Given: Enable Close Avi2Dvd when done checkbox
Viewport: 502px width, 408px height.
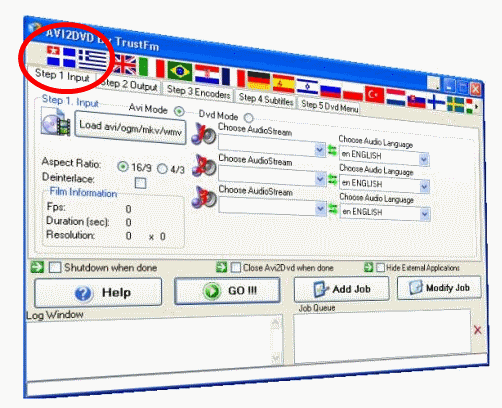Looking at the screenshot, I should tap(236, 267).
